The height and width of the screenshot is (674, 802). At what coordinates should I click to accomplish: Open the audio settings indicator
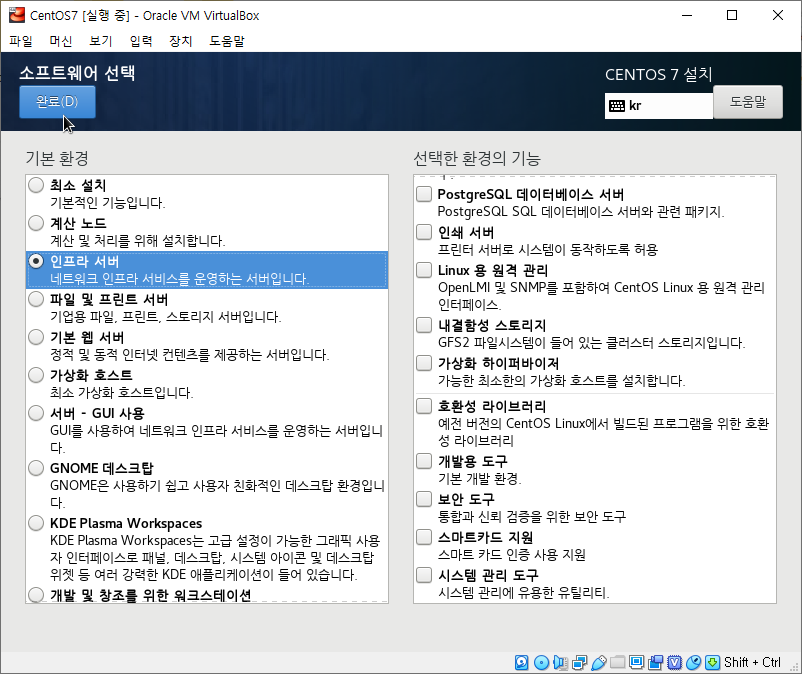pos(561,662)
